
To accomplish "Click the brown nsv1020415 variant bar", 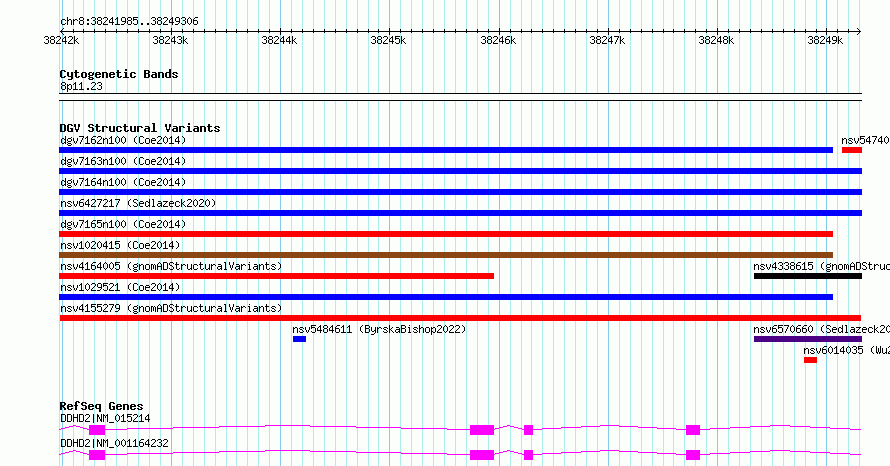I will pos(446,255).
